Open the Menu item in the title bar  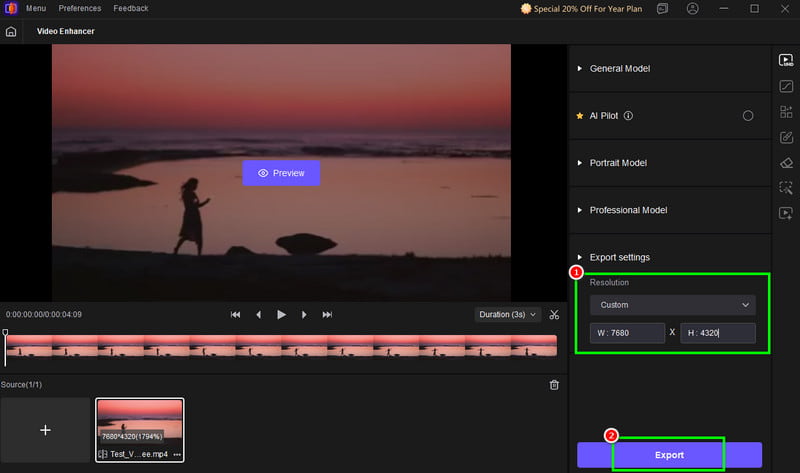[36, 9]
